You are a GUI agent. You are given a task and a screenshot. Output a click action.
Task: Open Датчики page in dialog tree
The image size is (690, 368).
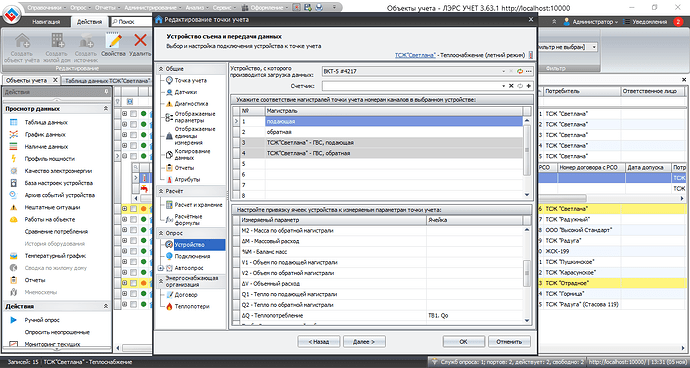pyautogui.click(x=185, y=92)
